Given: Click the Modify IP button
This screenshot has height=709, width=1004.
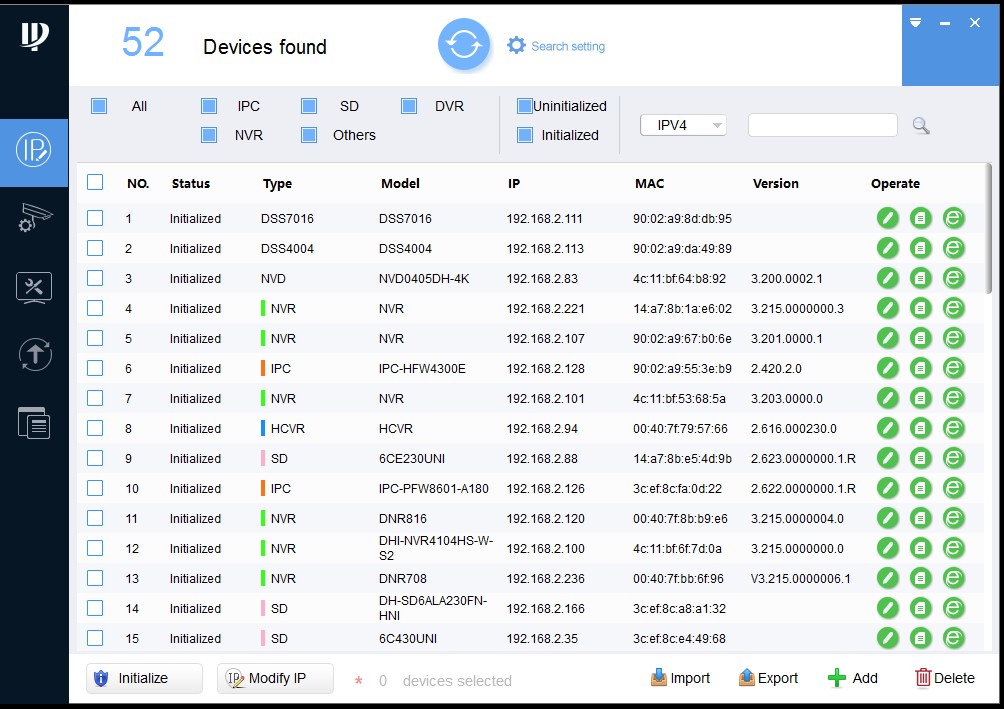Looking at the screenshot, I should pyautogui.click(x=275, y=678).
